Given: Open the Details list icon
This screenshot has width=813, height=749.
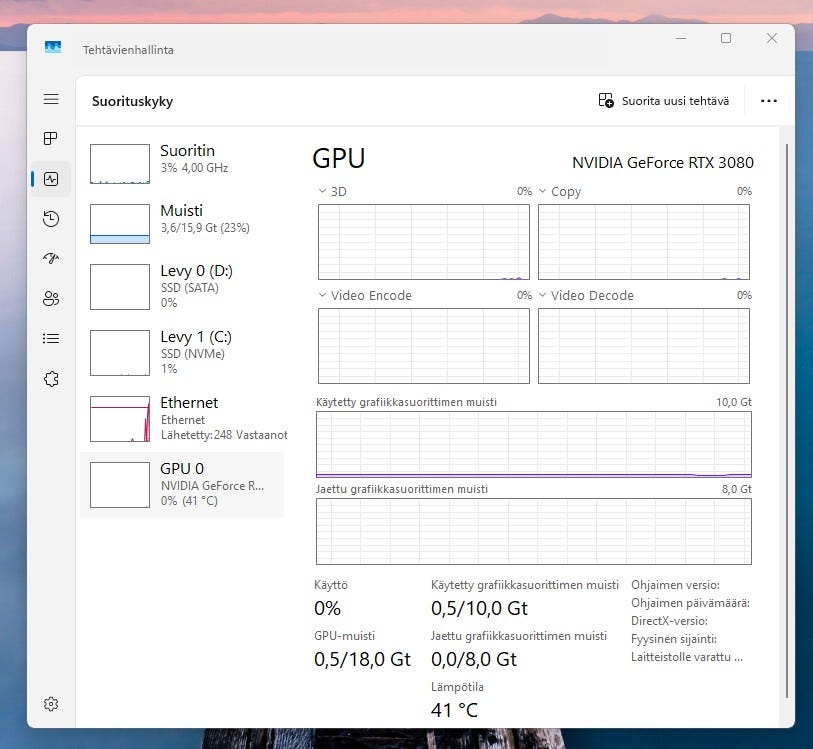Looking at the screenshot, I should tap(51, 338).
